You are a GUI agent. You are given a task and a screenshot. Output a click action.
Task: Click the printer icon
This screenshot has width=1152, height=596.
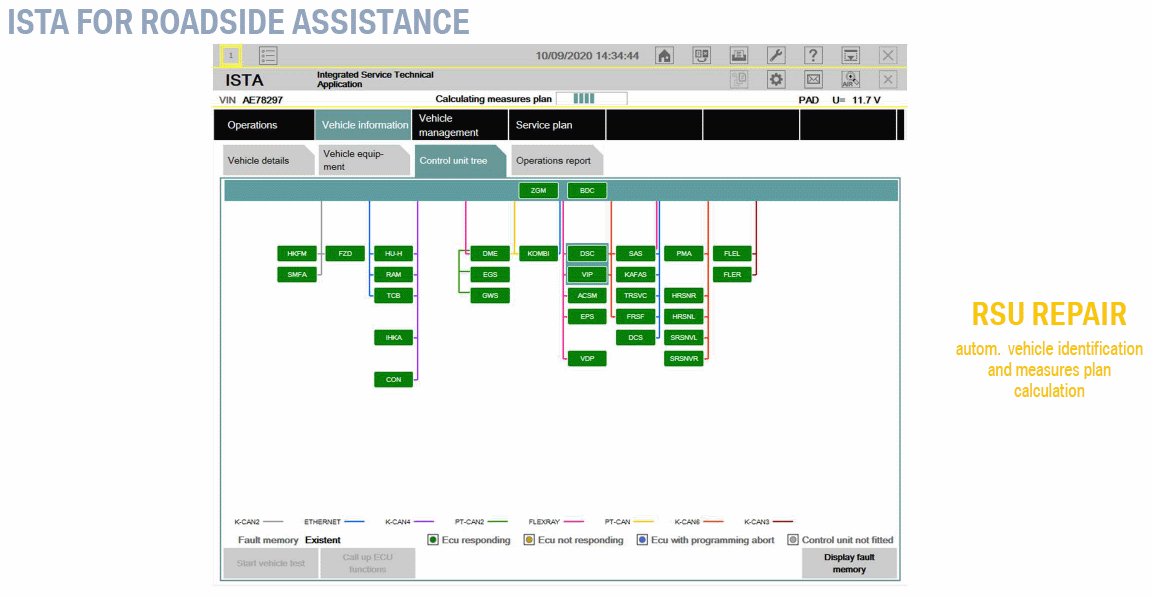pos(739,56)
